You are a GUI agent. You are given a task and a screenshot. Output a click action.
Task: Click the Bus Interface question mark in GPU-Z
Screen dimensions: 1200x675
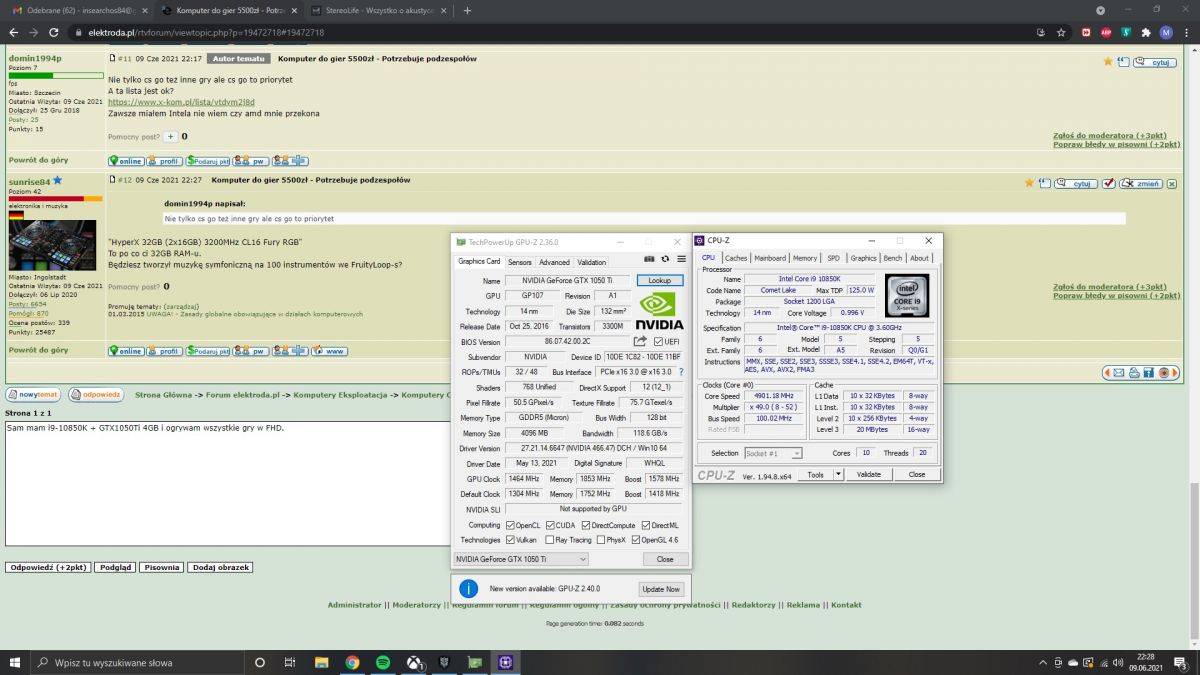point(681,372)
